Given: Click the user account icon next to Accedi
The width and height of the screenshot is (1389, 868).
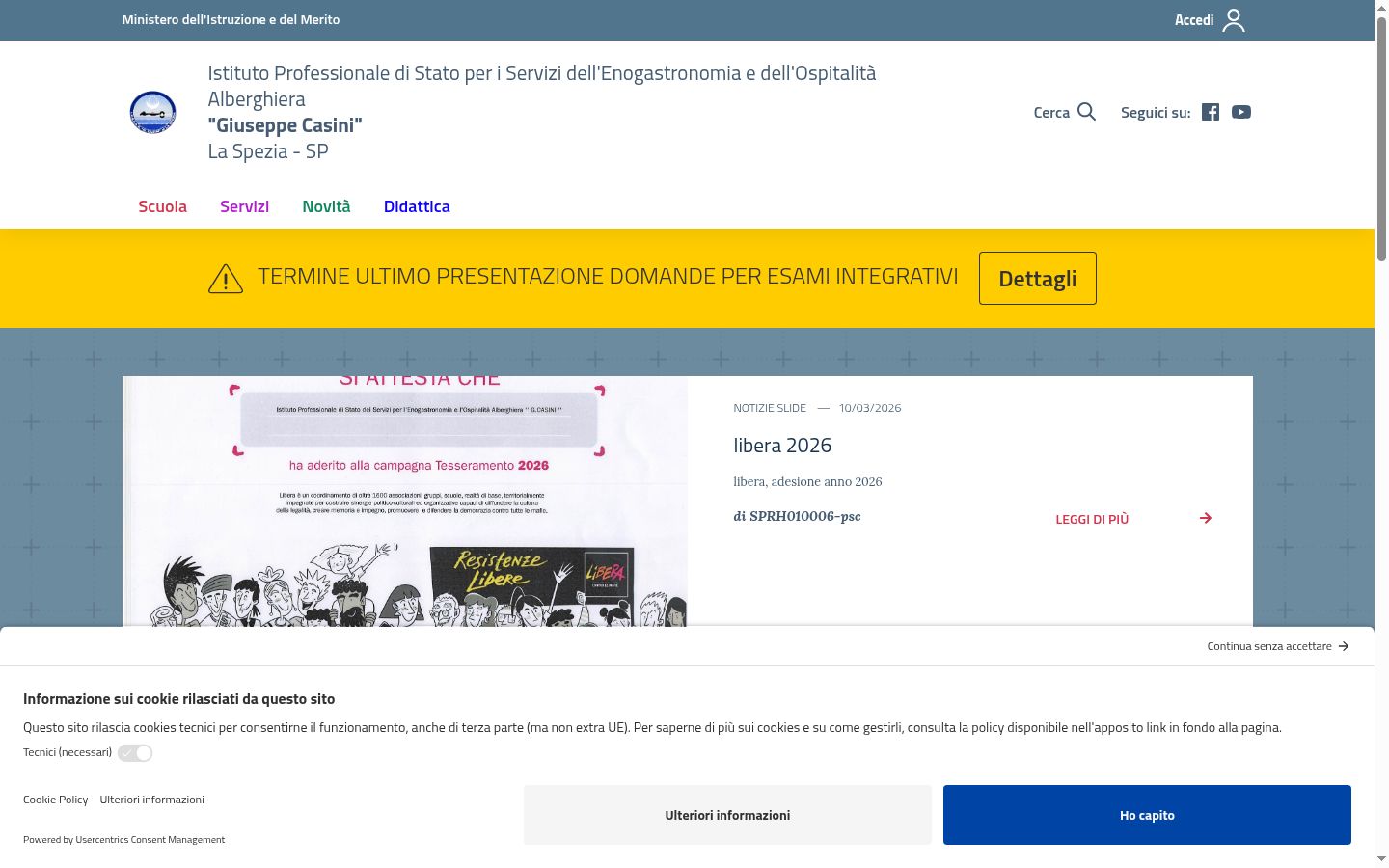Looking at the screenshot, I should pos(1234,20).
